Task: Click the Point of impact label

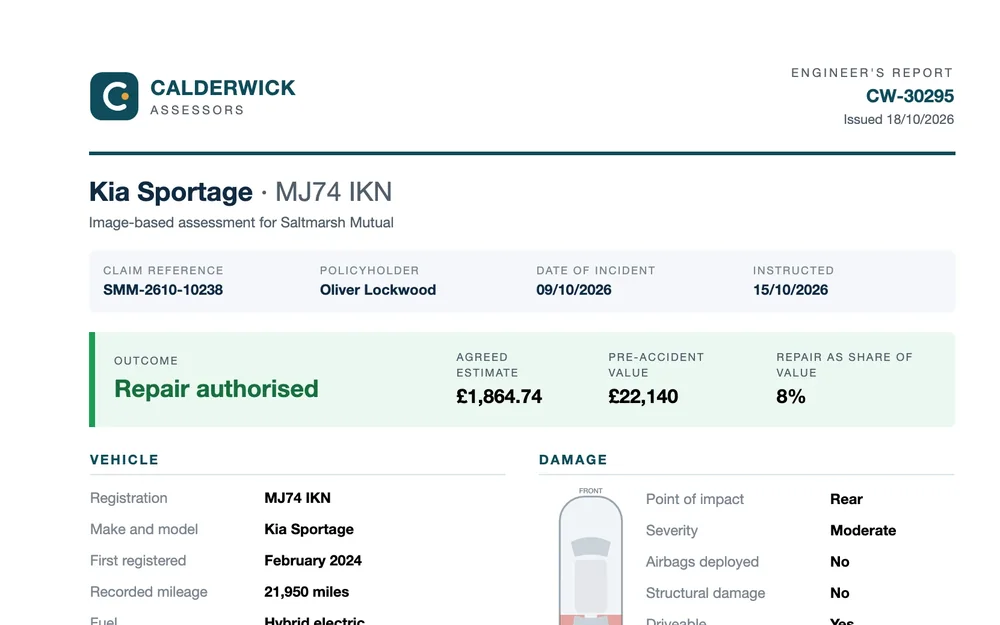Action: click(x=695, y=499)
